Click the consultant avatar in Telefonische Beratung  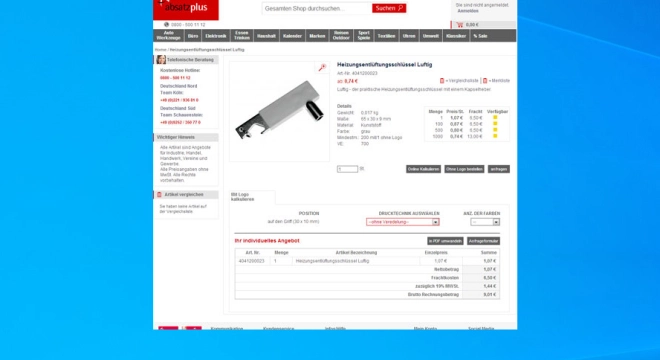[x=161, y=60]
